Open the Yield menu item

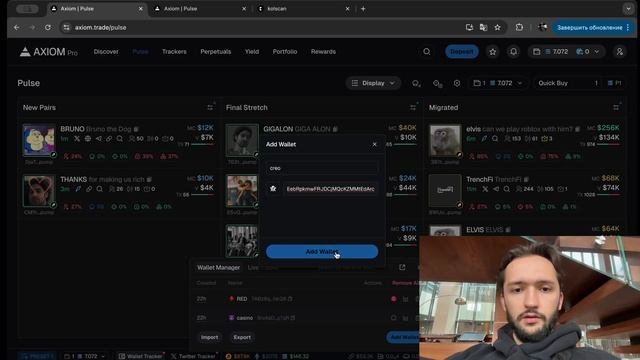point(252,52)
